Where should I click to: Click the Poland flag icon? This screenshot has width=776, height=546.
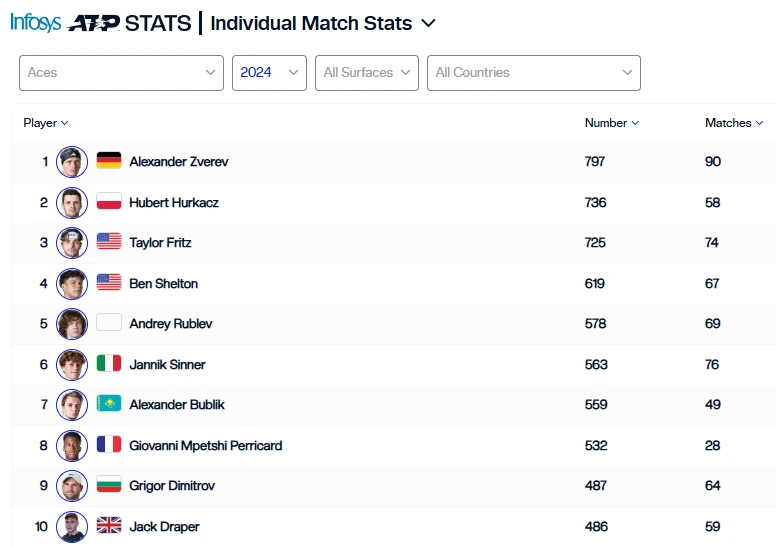click(109, 202)
